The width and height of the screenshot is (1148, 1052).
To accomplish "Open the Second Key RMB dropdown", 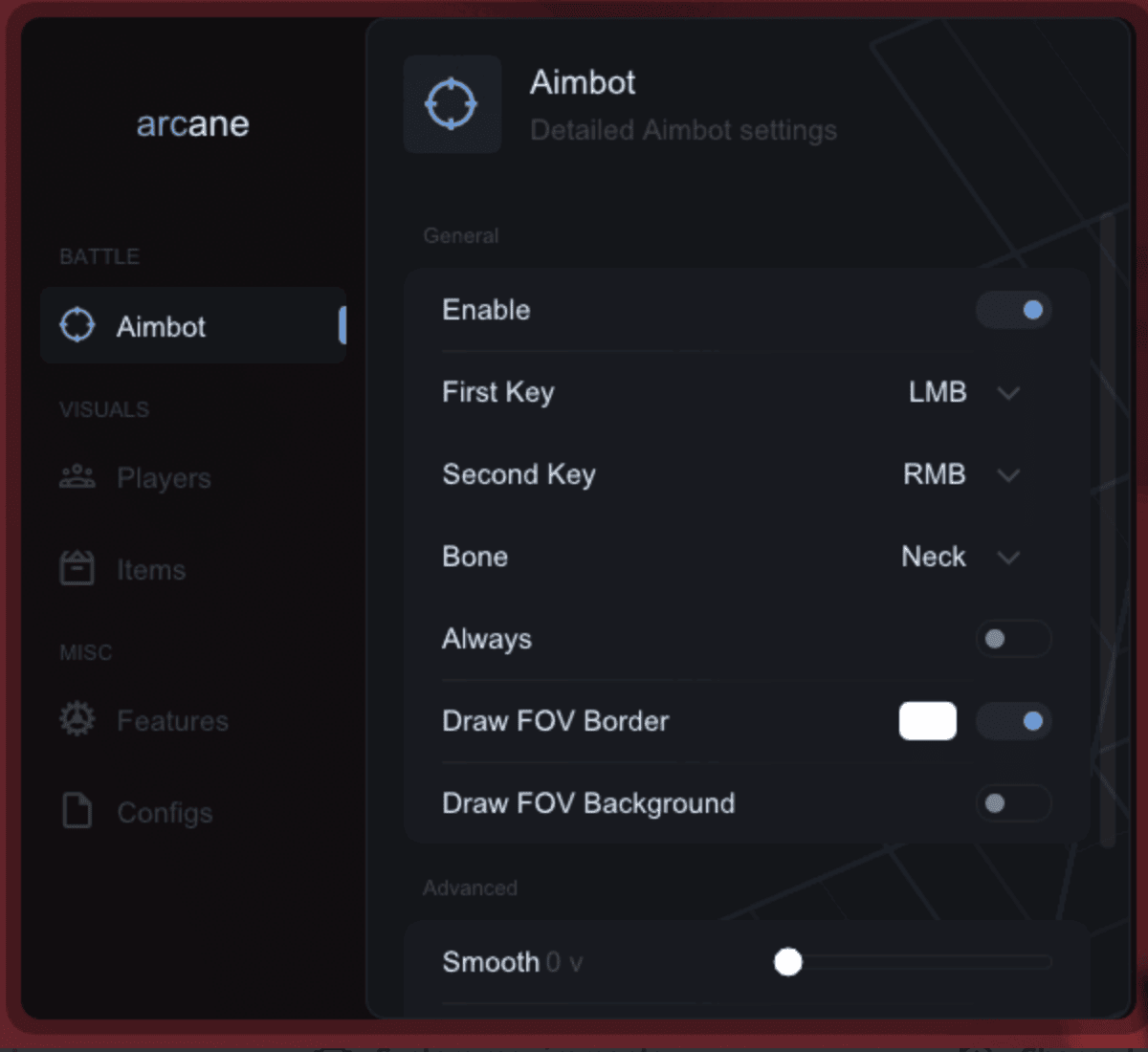I will (x=961, y=474).
